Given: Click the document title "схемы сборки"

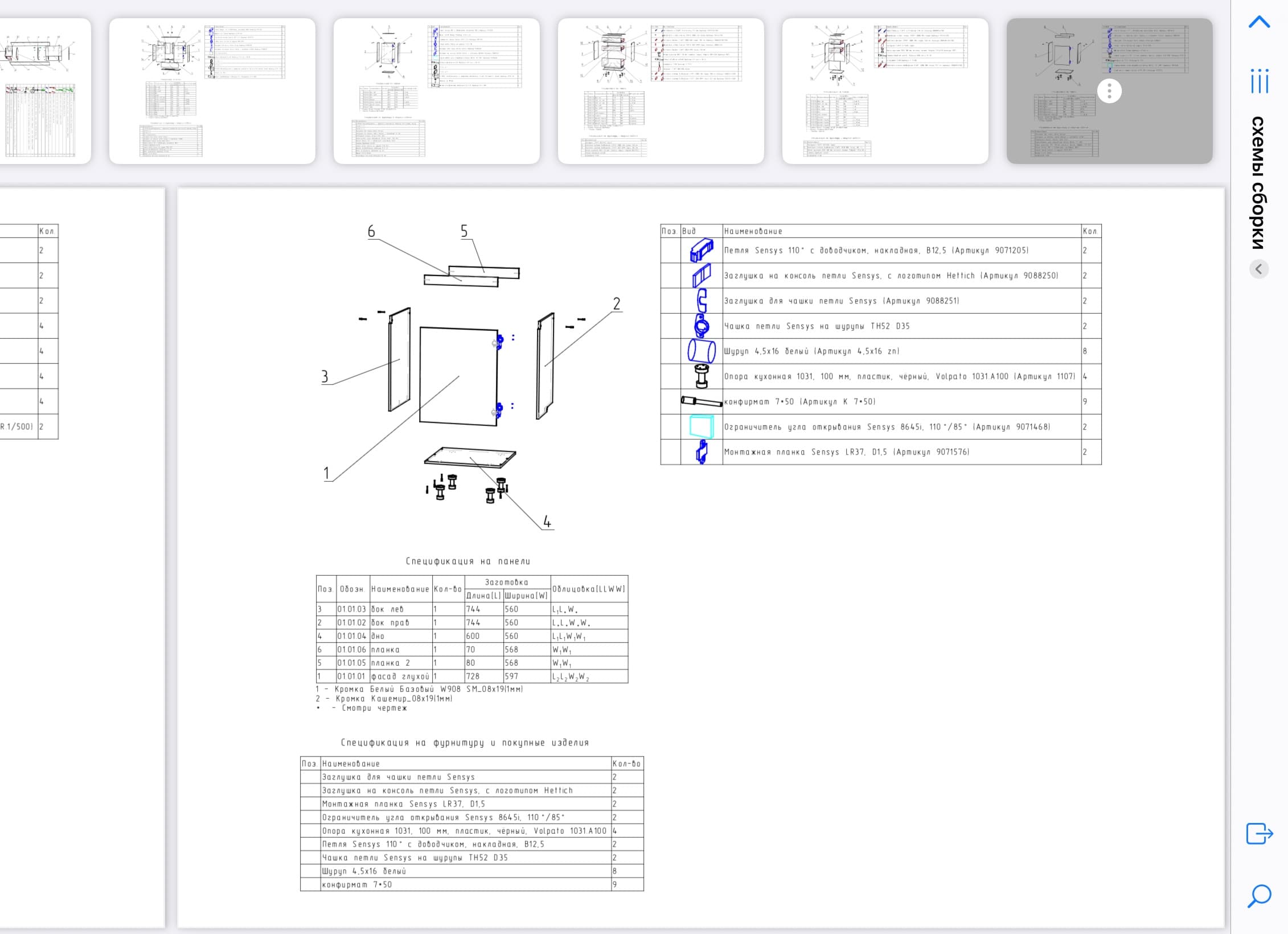Looking at the screenshot, I should 1258,183.
